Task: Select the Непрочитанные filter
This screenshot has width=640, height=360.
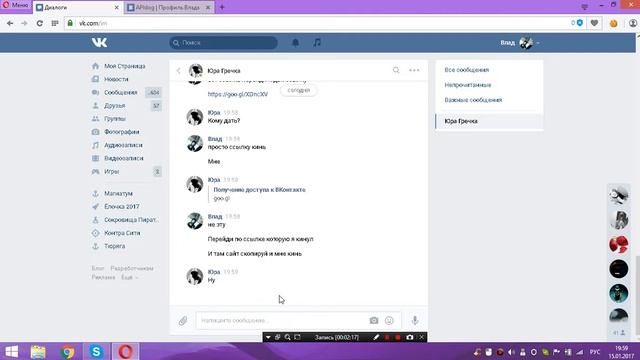Action: tap(468, 85)
